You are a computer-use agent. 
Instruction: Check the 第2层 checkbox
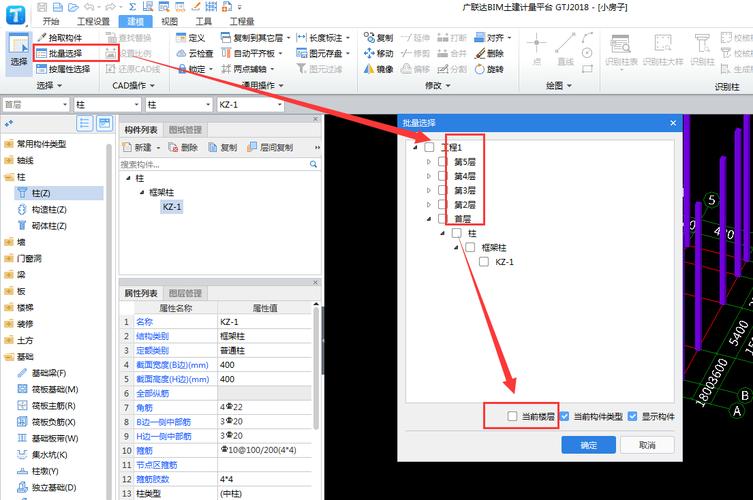(443, 205)
